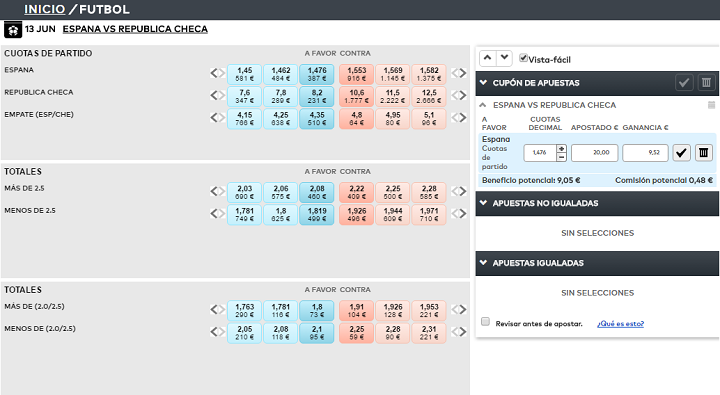Lay Menos de (2.0/2.5) at odds 2,25
The image size is (720, 395).
point(356,333)
